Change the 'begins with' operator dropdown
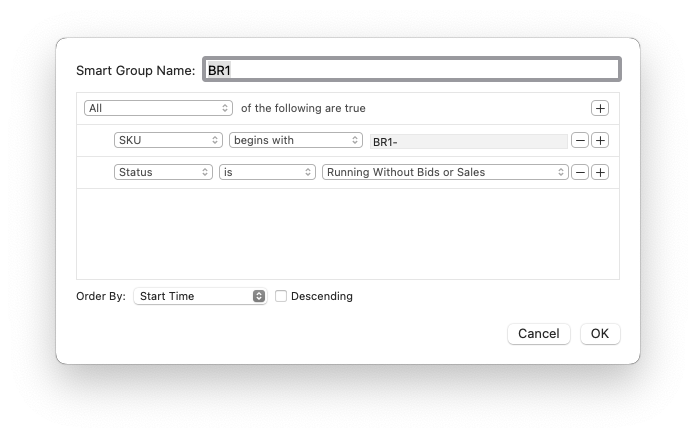 click(x=295, y=141)
